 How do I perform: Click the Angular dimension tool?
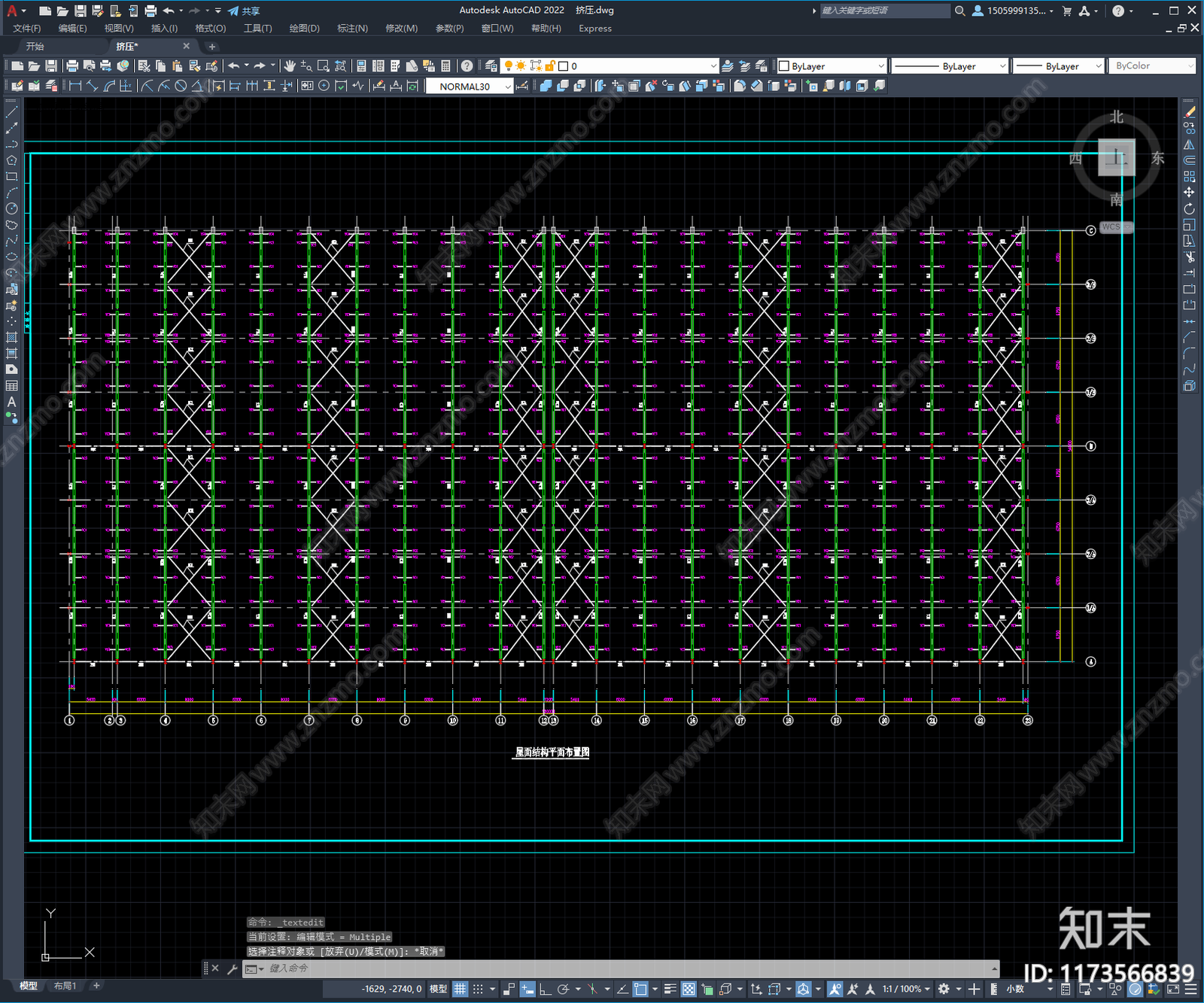(197, 87)
